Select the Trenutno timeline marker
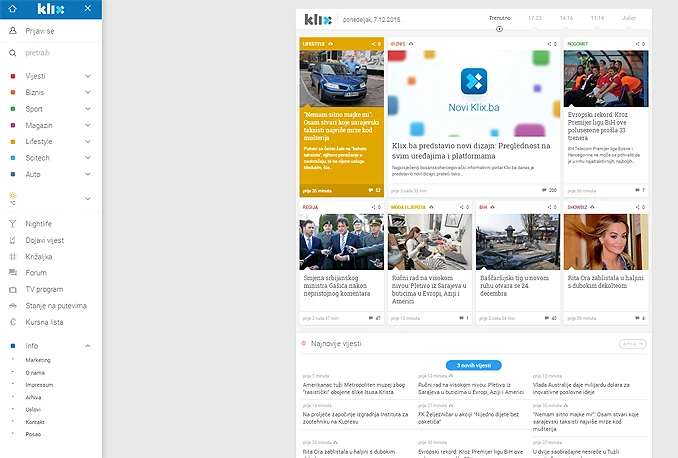This screenshot has width=678, height=458. tap(499, 29)
